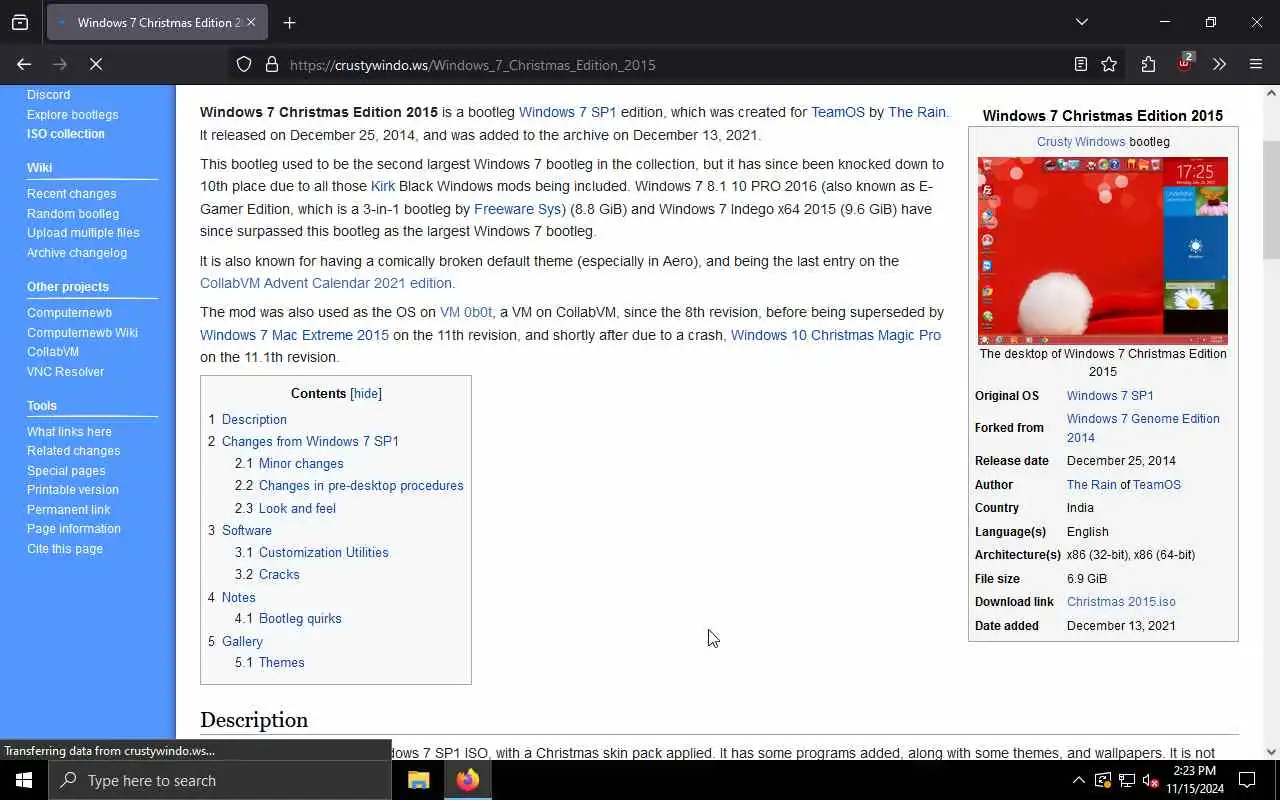This screenshot has width=1280, height=800.
Task: Click Cite this page link
Action: point(64,548)
